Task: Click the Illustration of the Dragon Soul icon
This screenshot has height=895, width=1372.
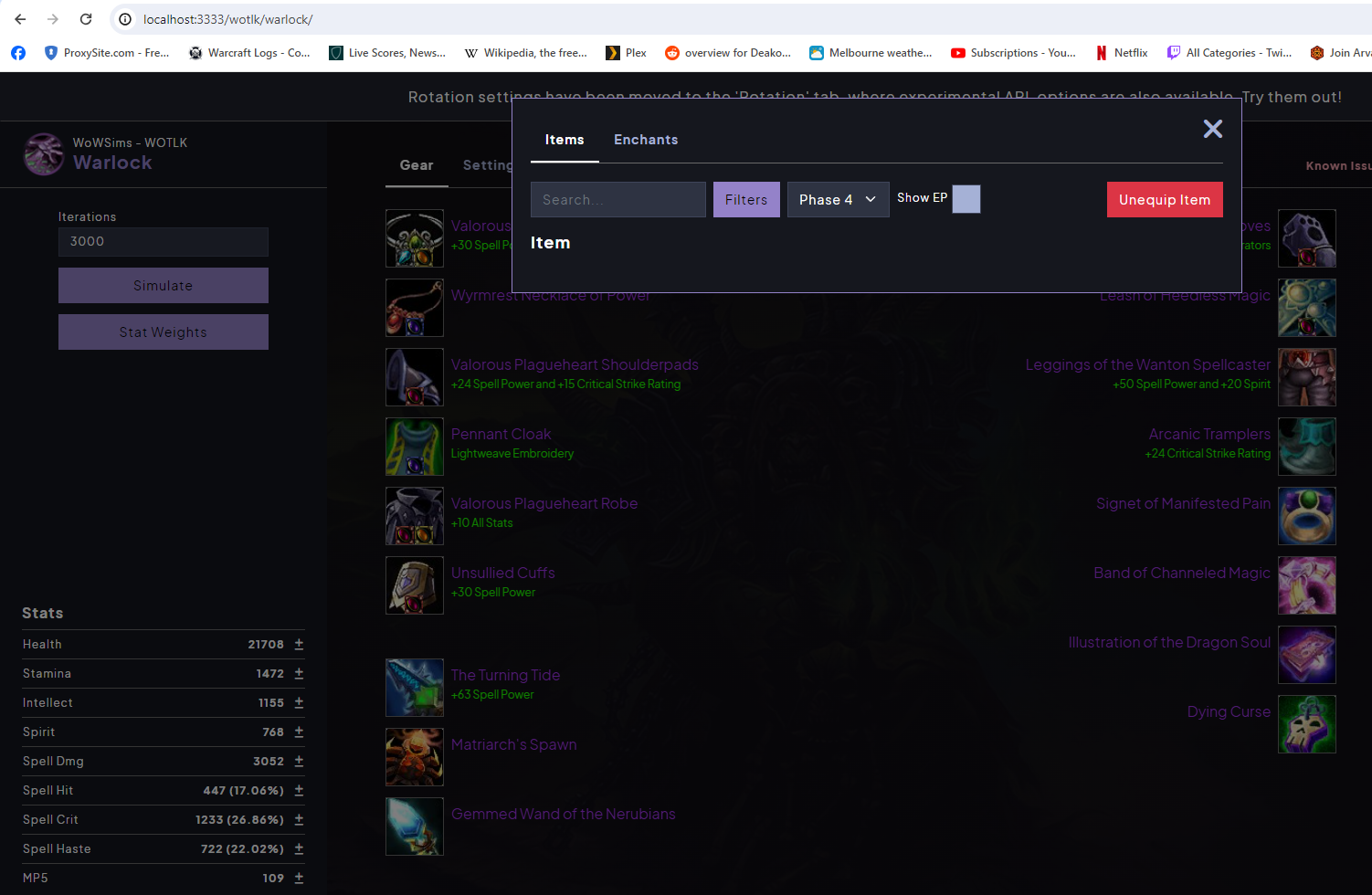Action: [x=1306, y=655]
